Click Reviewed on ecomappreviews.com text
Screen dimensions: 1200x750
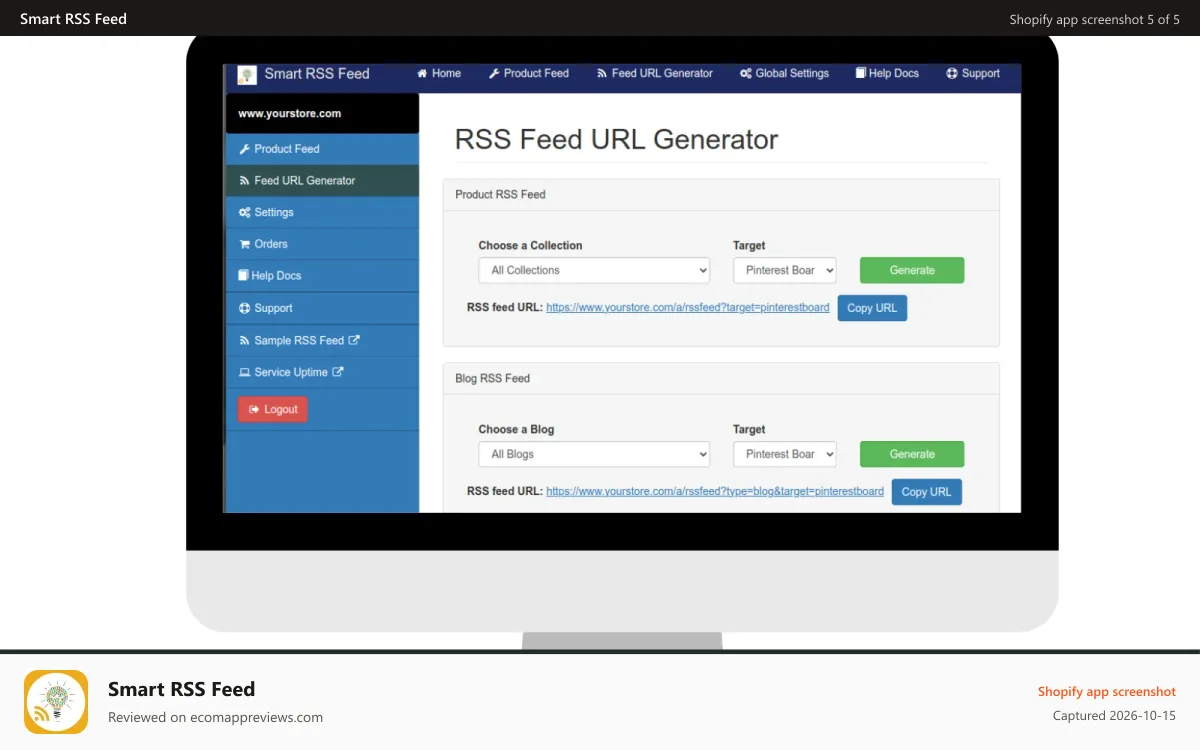[x=215, y=717]
